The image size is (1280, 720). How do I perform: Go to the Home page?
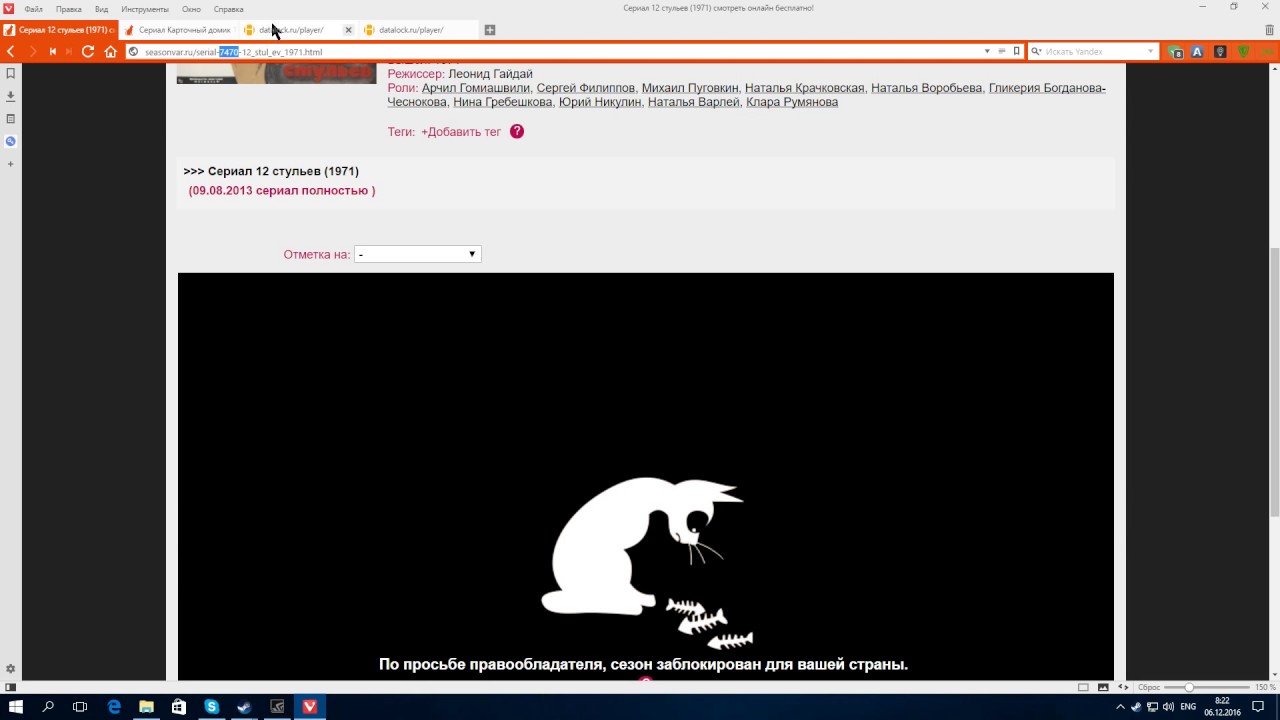coord(110,51)
